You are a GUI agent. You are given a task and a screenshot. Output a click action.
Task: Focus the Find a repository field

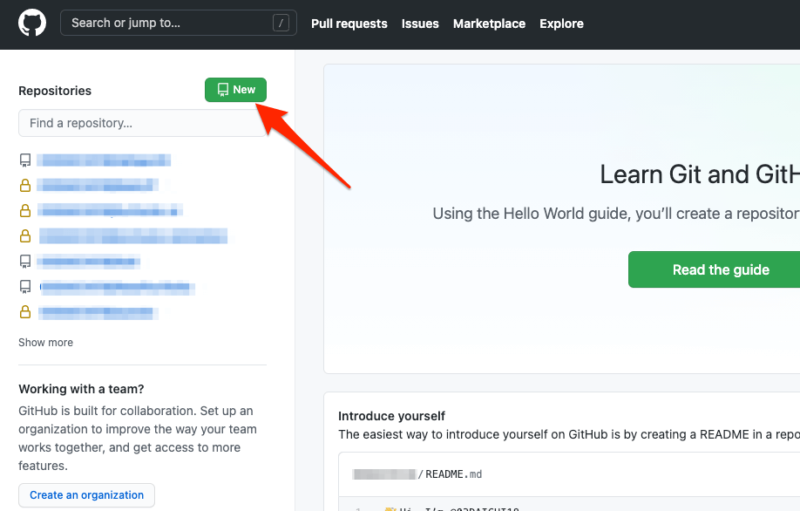[x=142, y=123]
